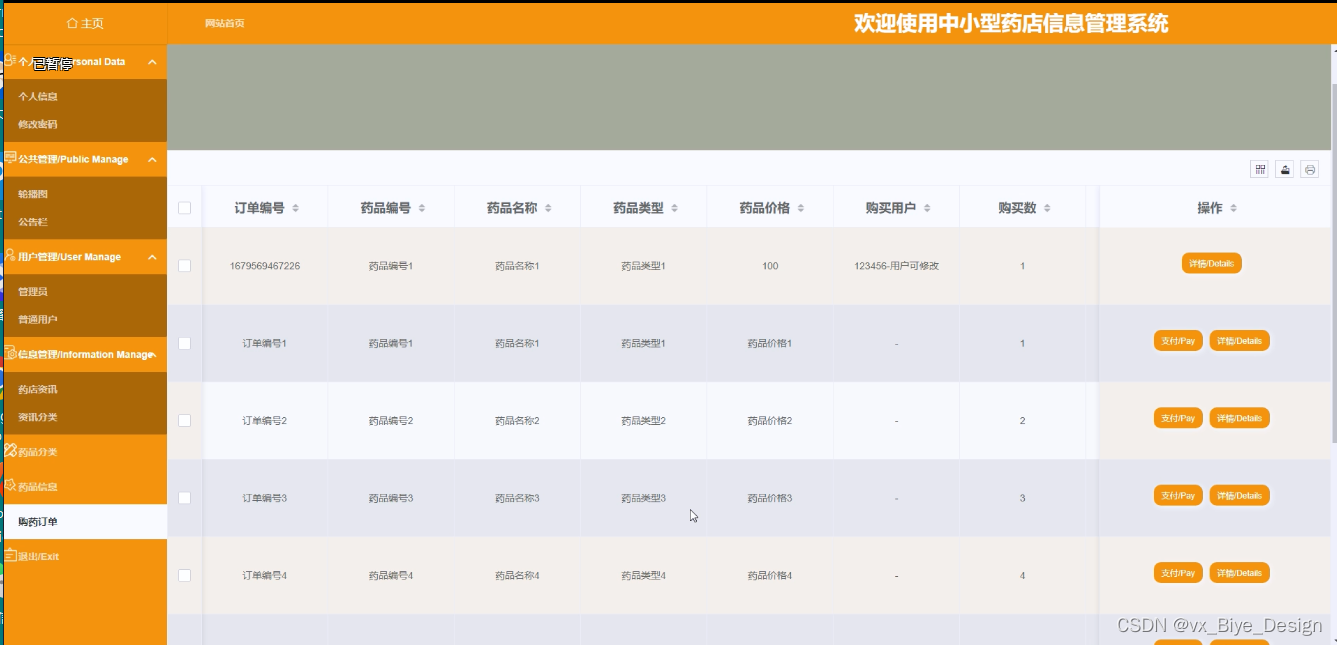Click the print table icon

(x=1310, y=170)
